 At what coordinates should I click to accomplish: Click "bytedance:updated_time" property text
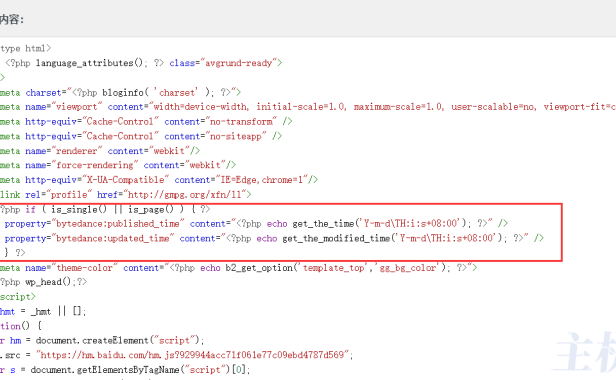click(x=113, y=239)
